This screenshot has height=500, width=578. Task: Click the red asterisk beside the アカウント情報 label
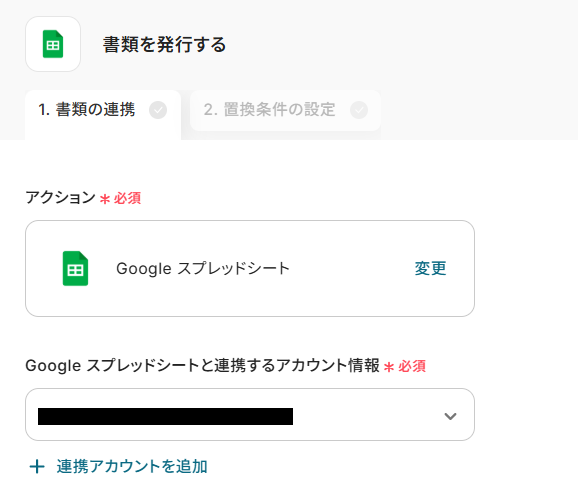(389, 367)
